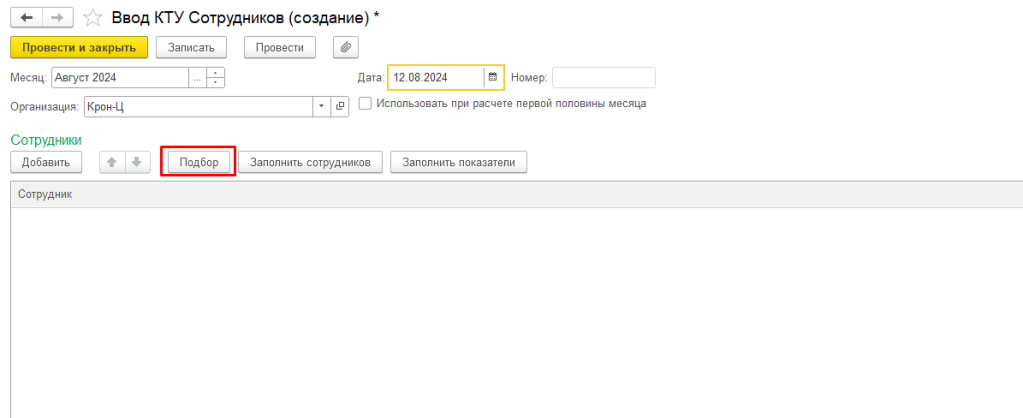This screenshot has width=1023, height=418.
Task: Move the employee row up
Action: tap(112, 162)
